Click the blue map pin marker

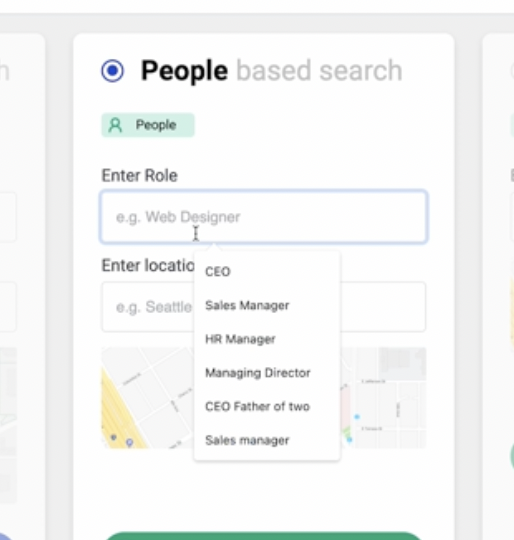pos(129,442)
